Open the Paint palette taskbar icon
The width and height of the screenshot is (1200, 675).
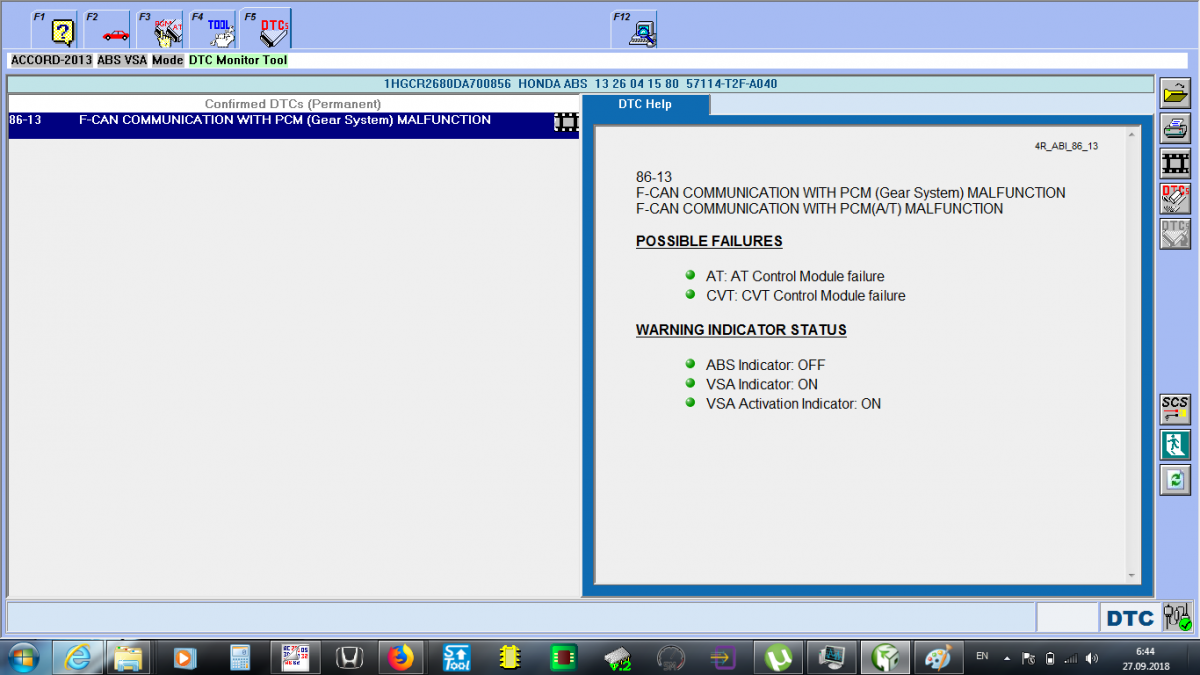(x=939, y=657)
